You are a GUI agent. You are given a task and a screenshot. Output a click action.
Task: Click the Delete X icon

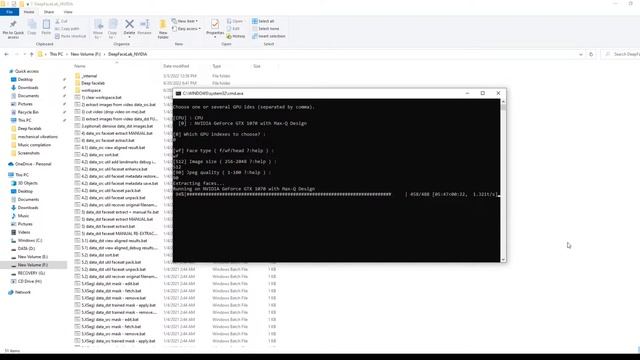(129, 24)
